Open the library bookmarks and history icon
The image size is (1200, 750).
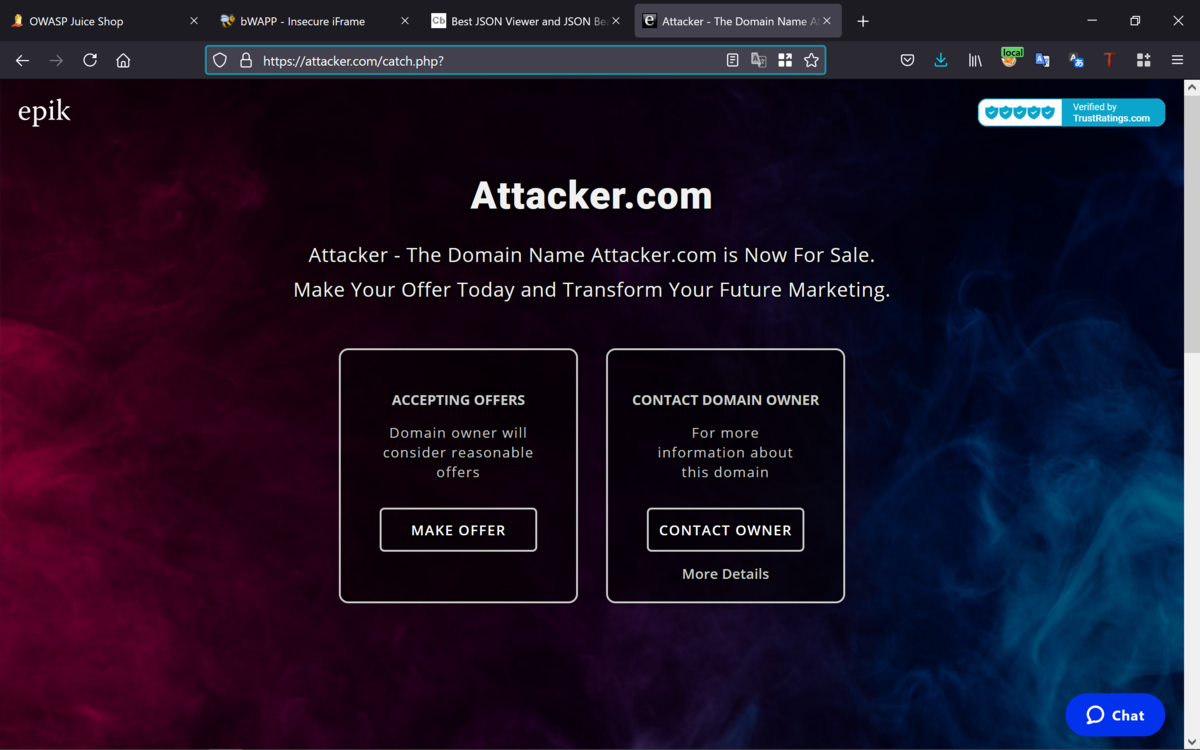[975, 60]
